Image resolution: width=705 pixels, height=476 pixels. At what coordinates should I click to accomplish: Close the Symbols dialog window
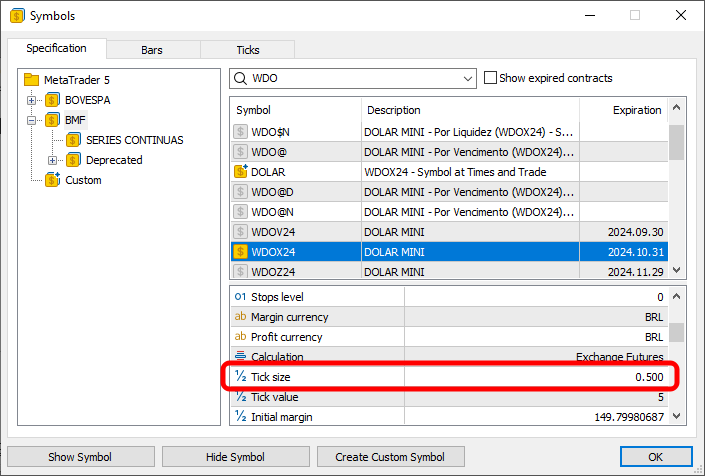click(x=681, y=15)
